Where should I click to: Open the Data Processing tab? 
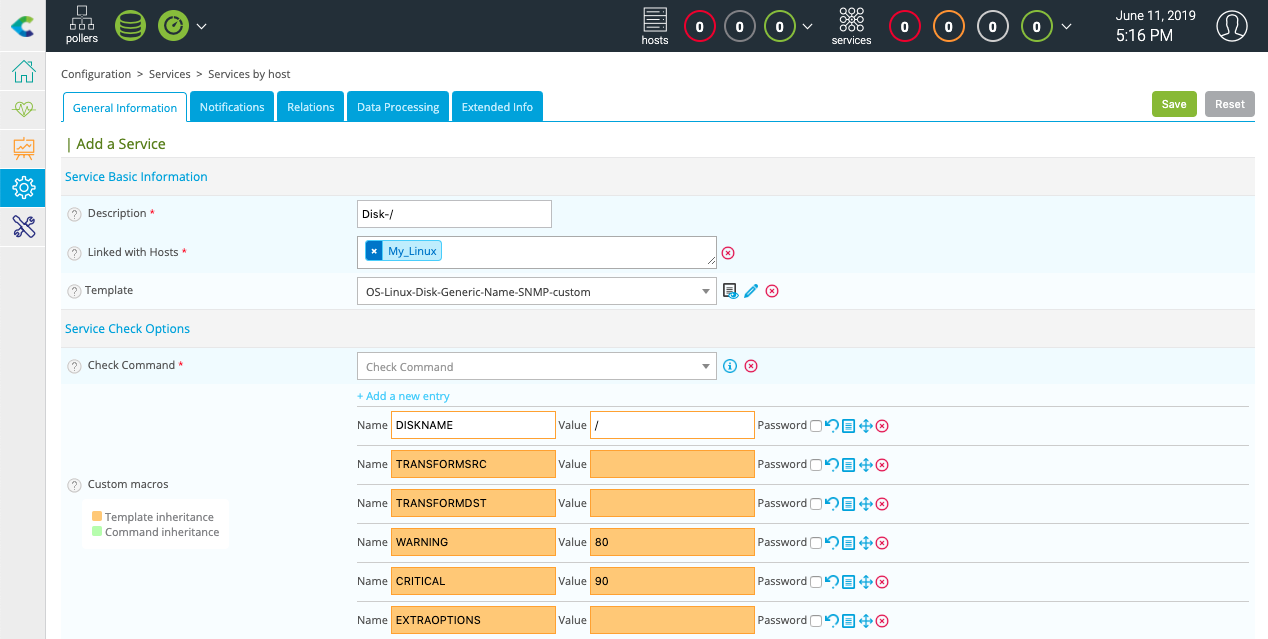398,107
